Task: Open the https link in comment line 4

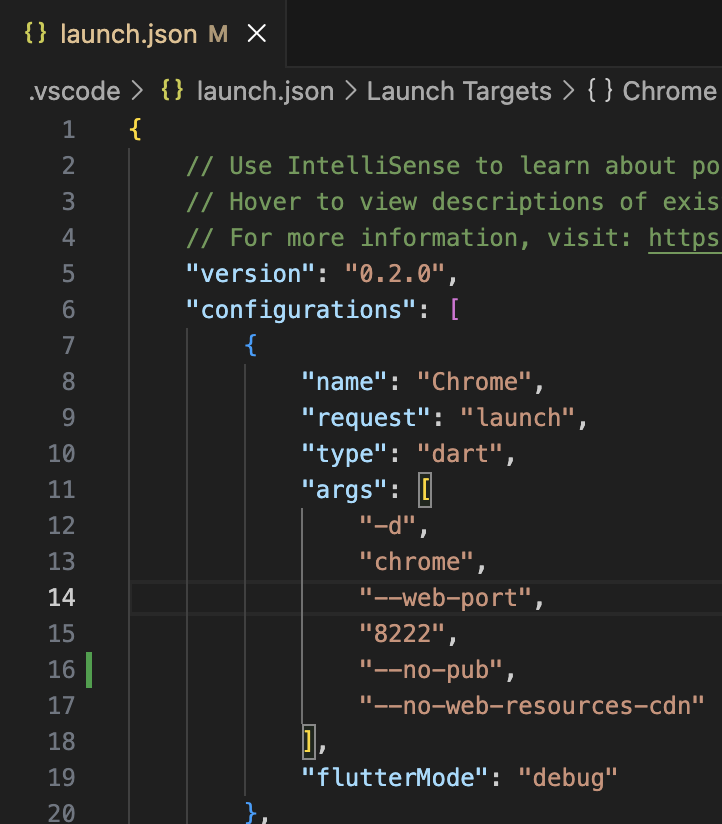Action: pyautogui.click(x=685, y=238)
